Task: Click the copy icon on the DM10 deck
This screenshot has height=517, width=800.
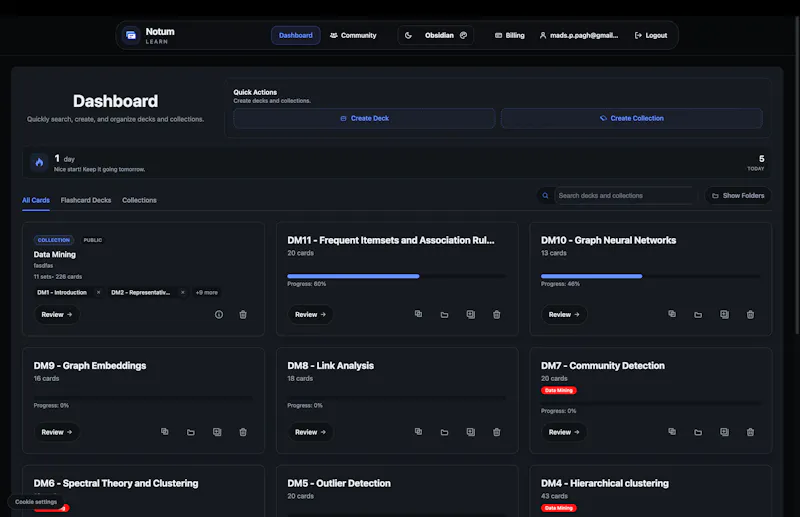Action: click(672, 314)
